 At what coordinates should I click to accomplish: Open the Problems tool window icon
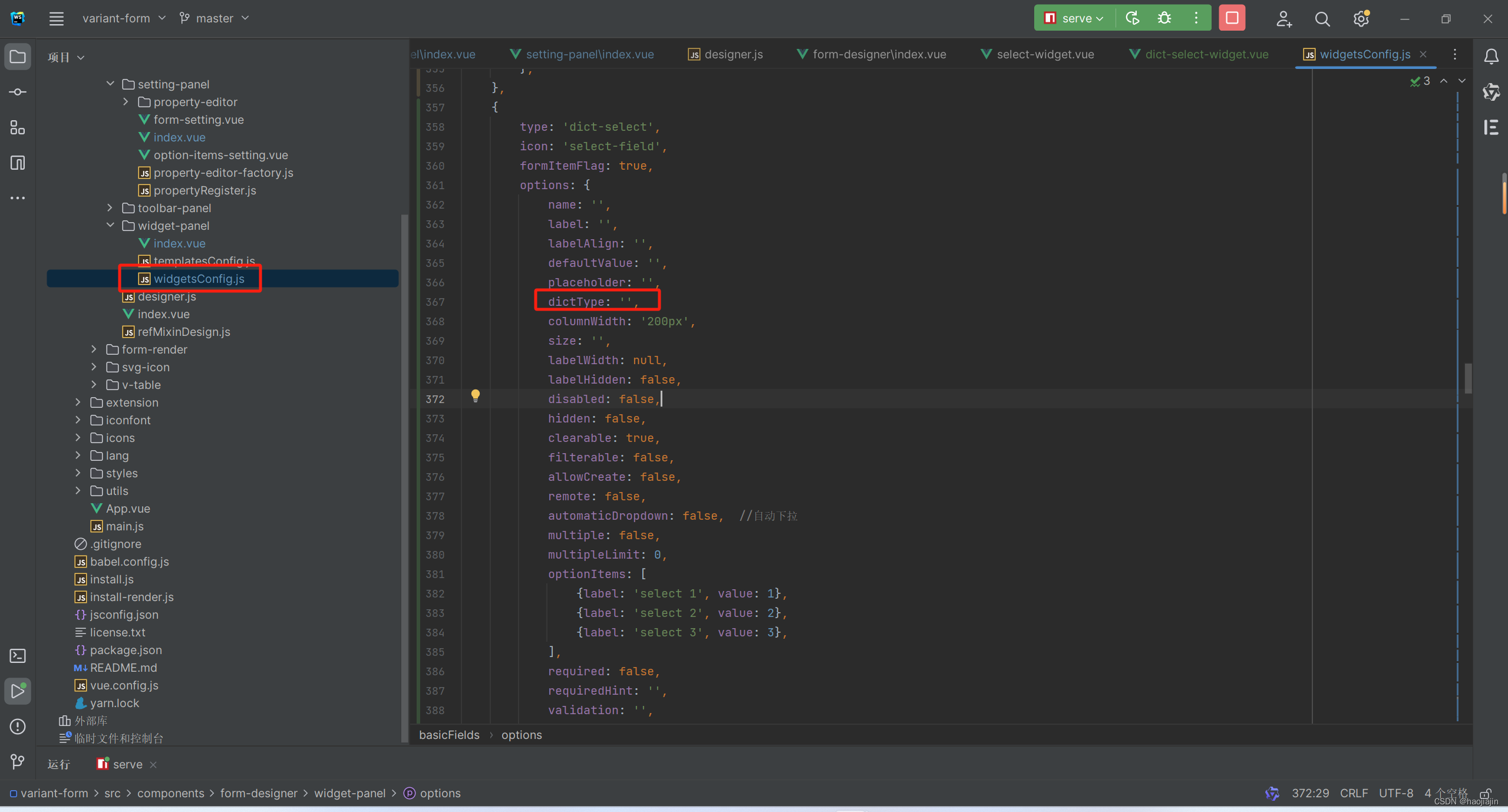tap(18, 727)
